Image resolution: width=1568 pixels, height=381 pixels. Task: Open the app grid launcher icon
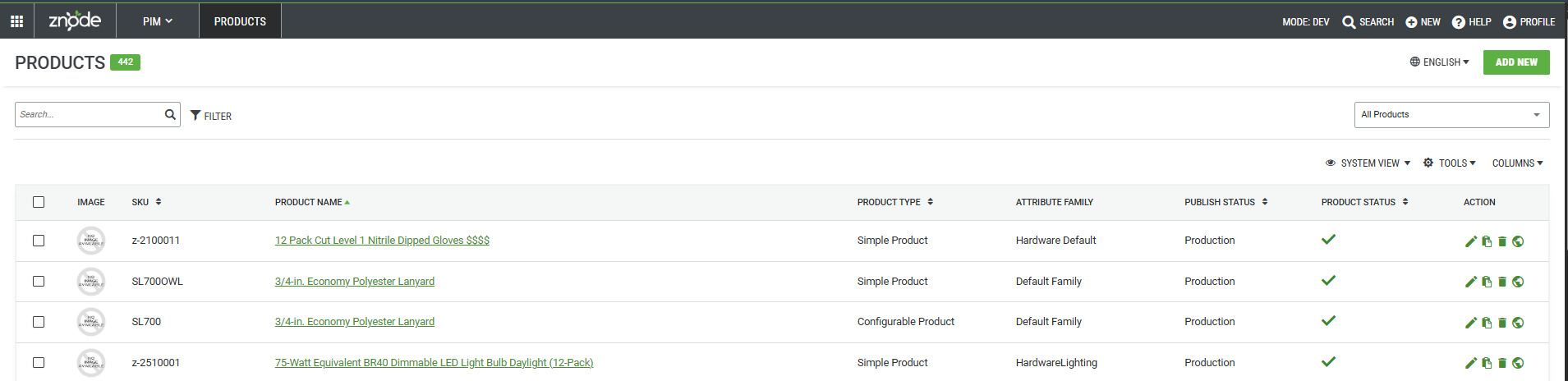coord(16,21)
